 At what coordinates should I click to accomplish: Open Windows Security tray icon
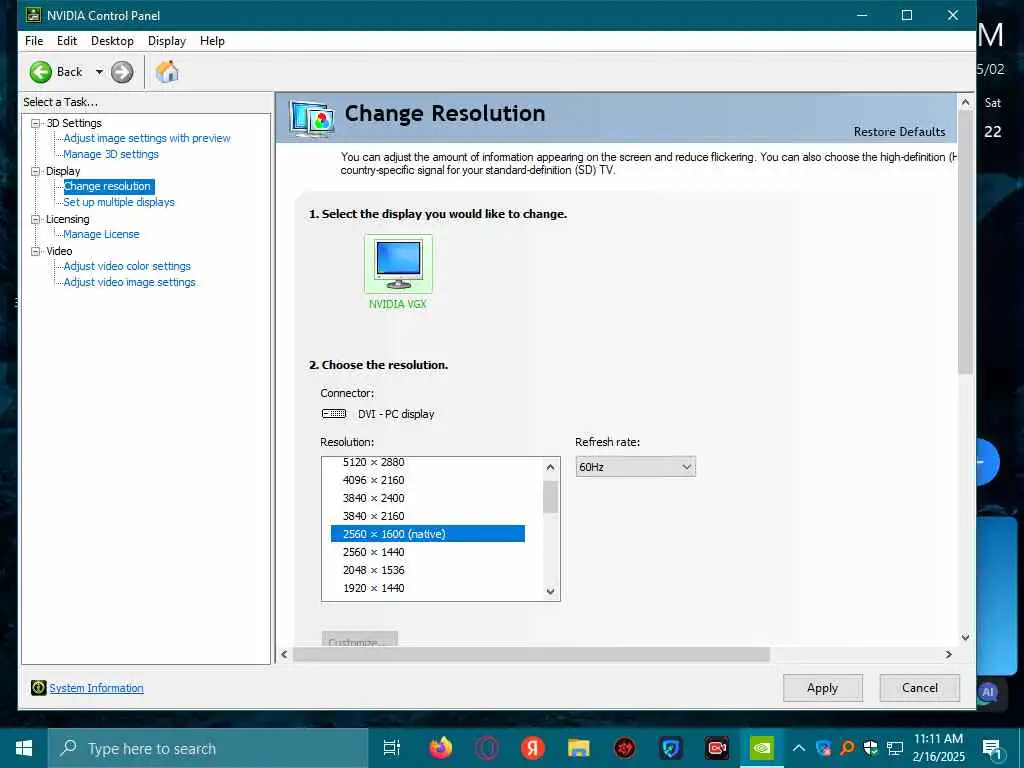coord(871,748)
